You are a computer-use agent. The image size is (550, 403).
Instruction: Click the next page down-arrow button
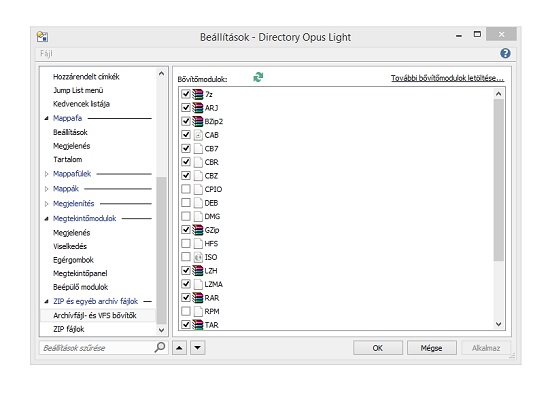[198, 348]
